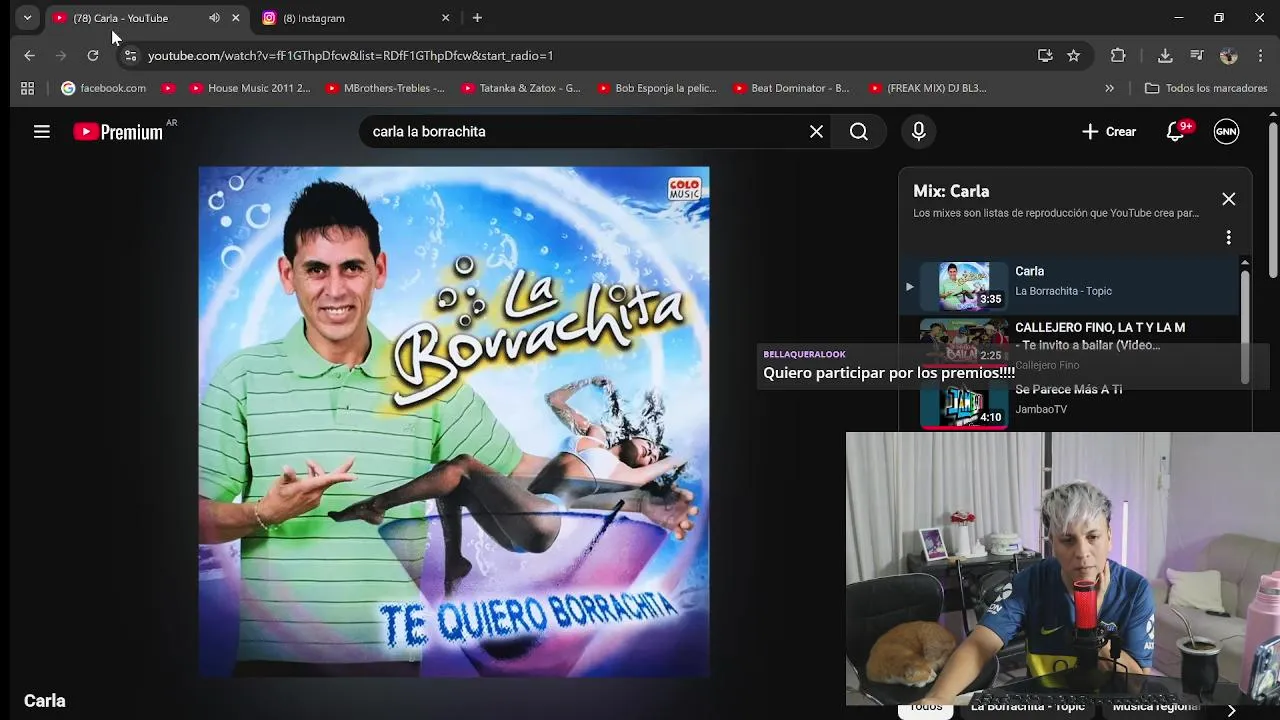
Task: Bookmark this page with star icon
Action: pyautogui.click(x=1073, y=56)
